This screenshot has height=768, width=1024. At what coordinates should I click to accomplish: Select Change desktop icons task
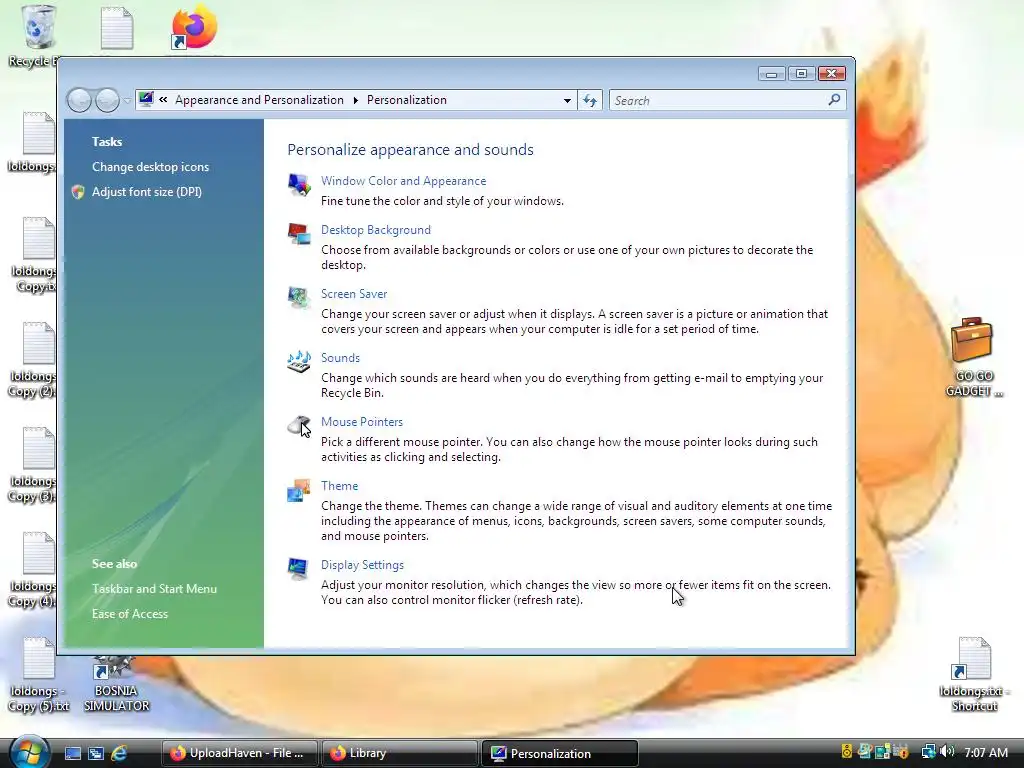tap(150, 167)
